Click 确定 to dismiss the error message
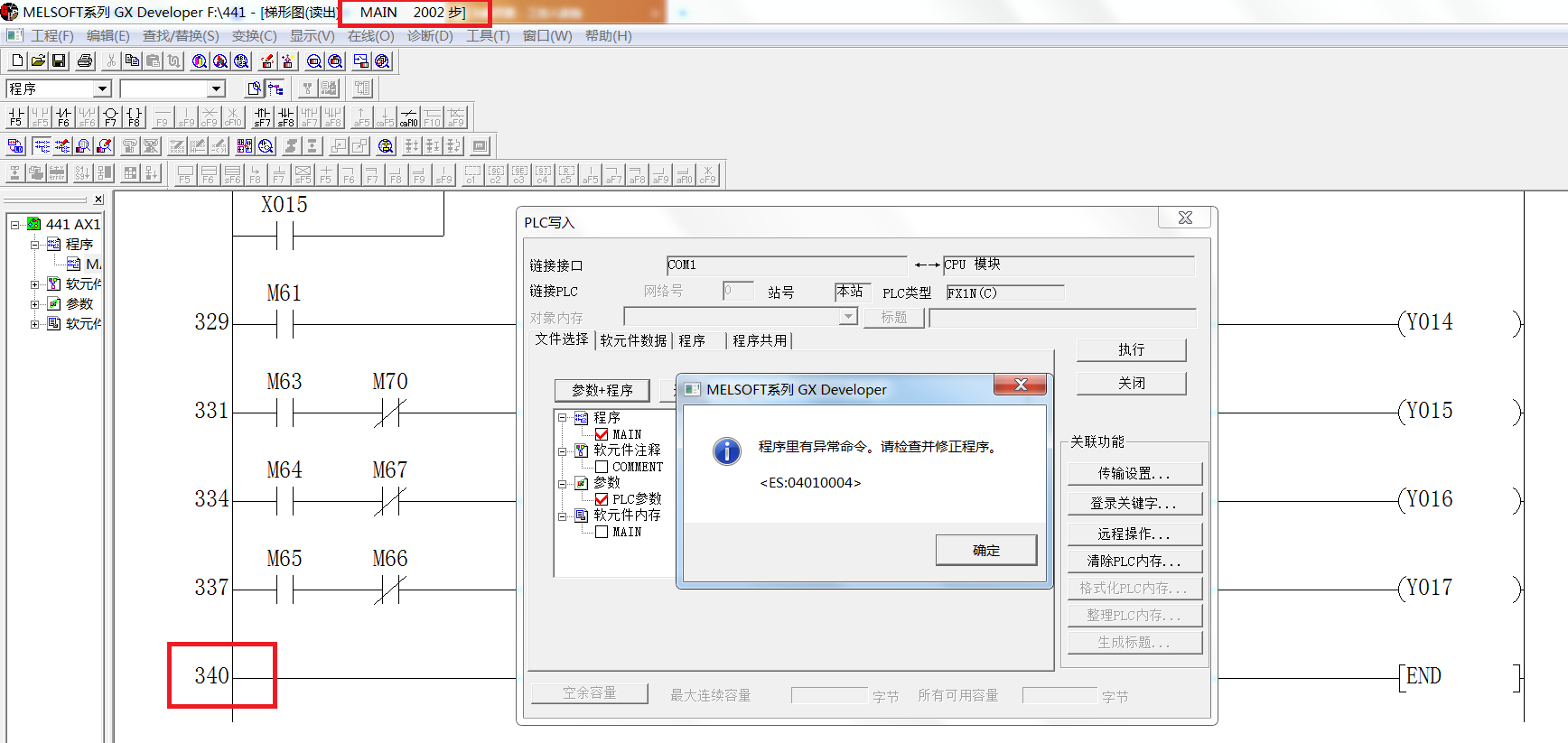This screenshot has height=743, width=1568. coord(985,550)
